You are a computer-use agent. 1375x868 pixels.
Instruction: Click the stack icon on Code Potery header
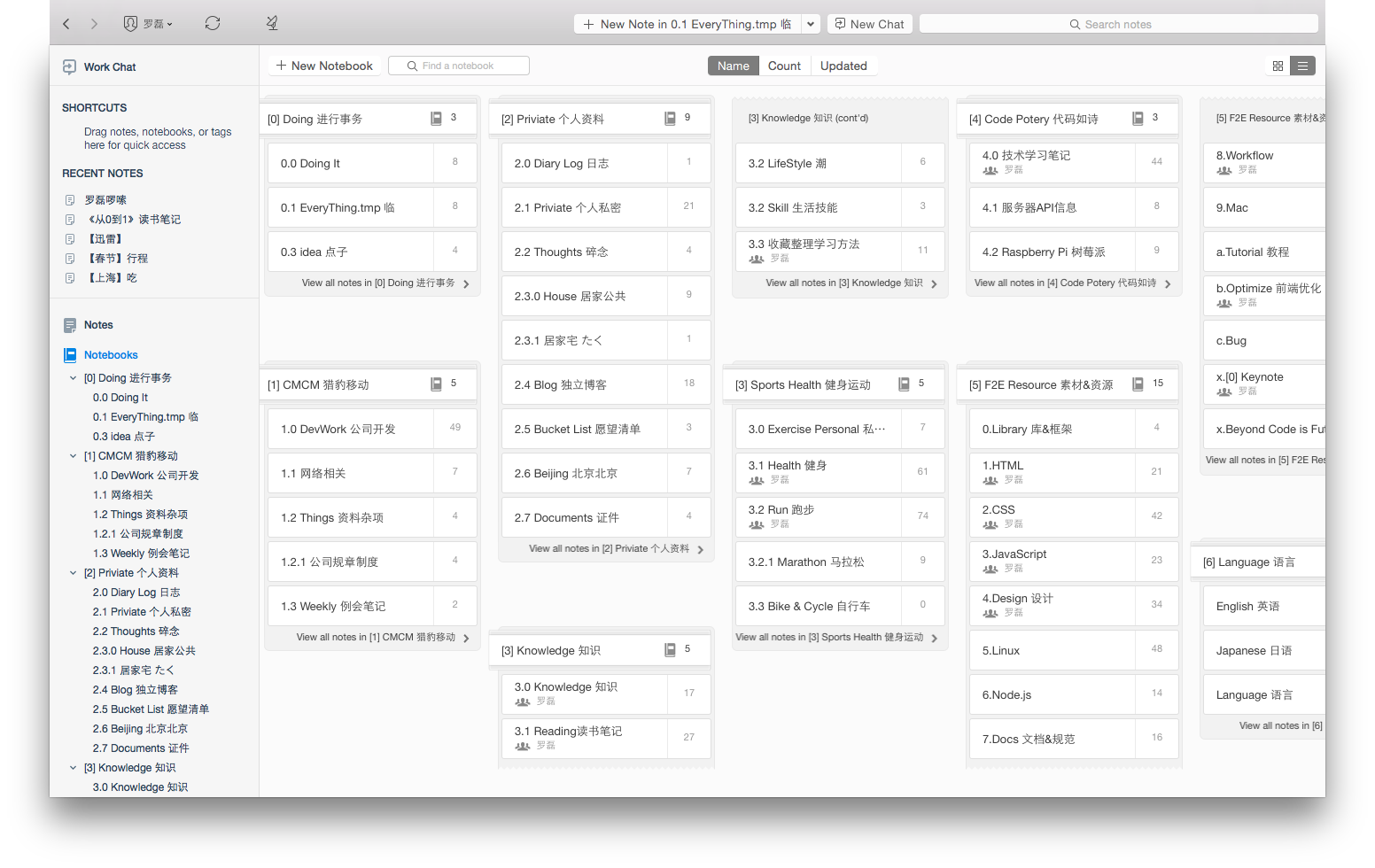pyautogui.click(x=1138, y=119)
